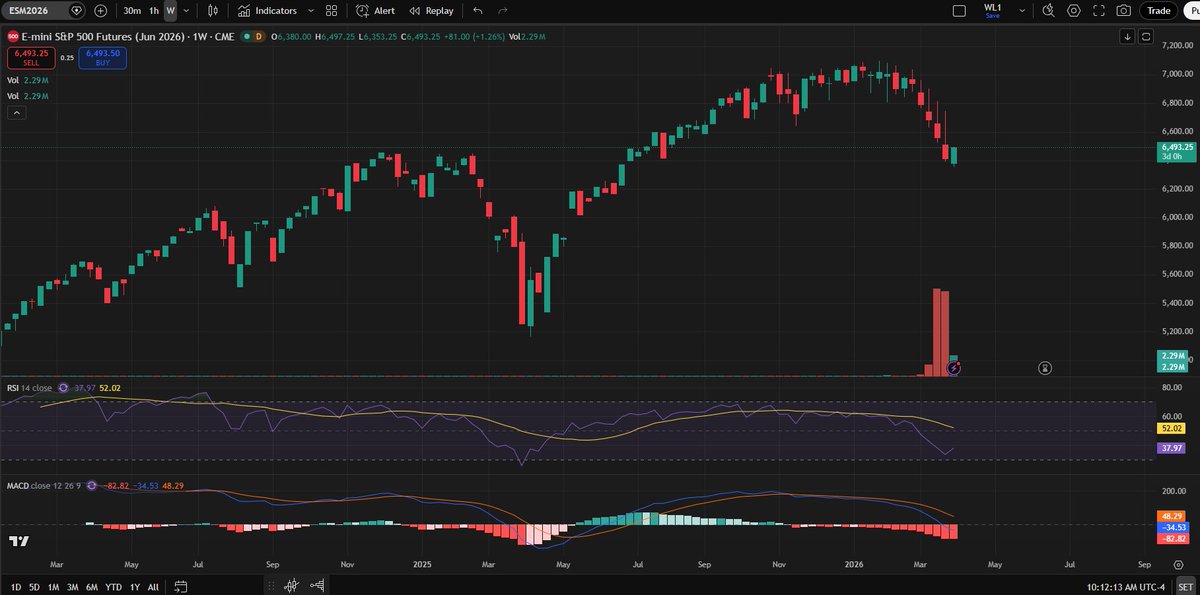The height and width of the screenshot is (595, 1200).
Task: Select the 1Y date range
Action: point(135,586)
